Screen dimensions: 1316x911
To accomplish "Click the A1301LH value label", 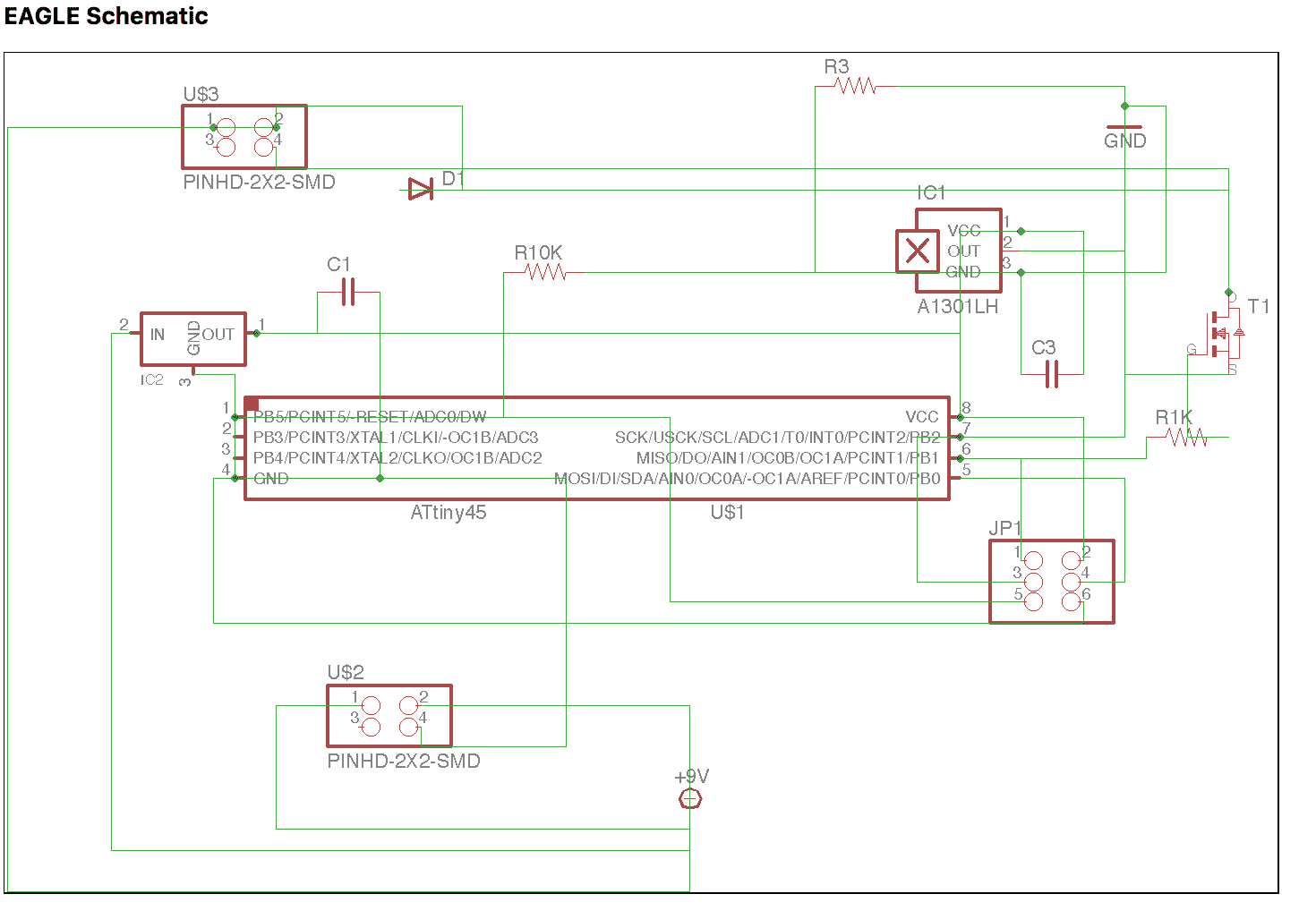I will point(957,306).
